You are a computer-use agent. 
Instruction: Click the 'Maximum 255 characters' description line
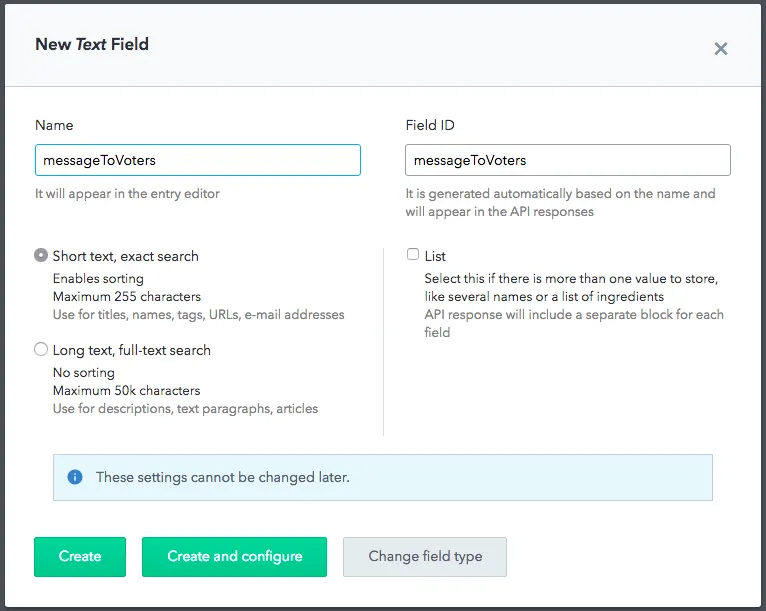point(127,296)
